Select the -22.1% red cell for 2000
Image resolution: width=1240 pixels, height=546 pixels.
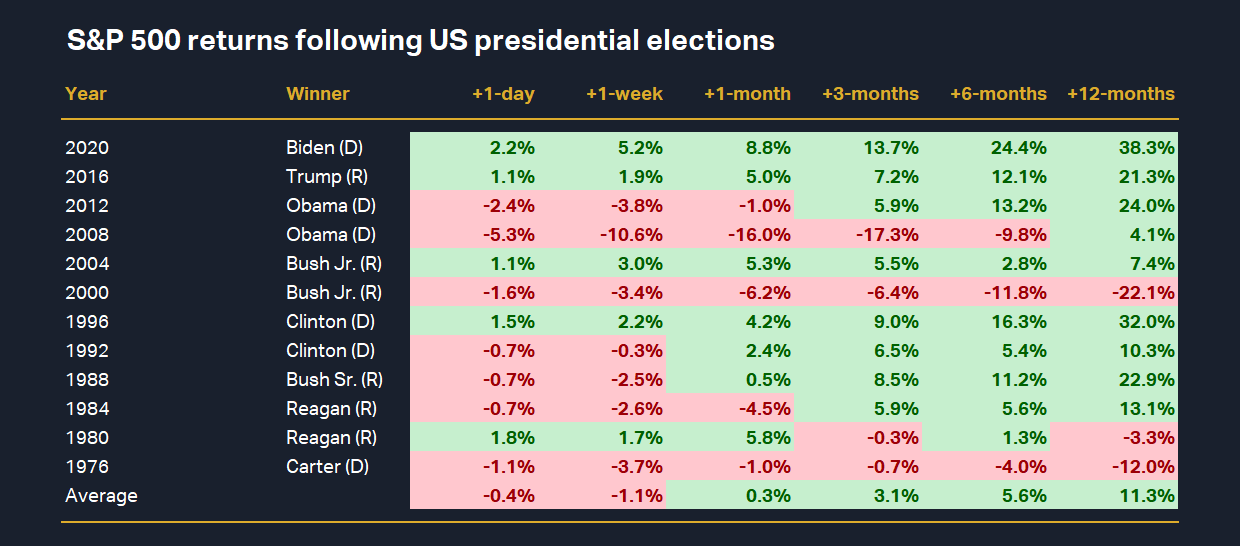click(x=1146, y=293)
